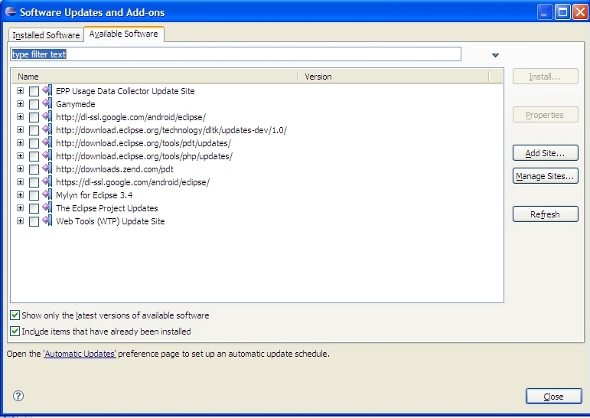Close the dialog with the Close button
The image size is (590, 418).
click(554, 397)
